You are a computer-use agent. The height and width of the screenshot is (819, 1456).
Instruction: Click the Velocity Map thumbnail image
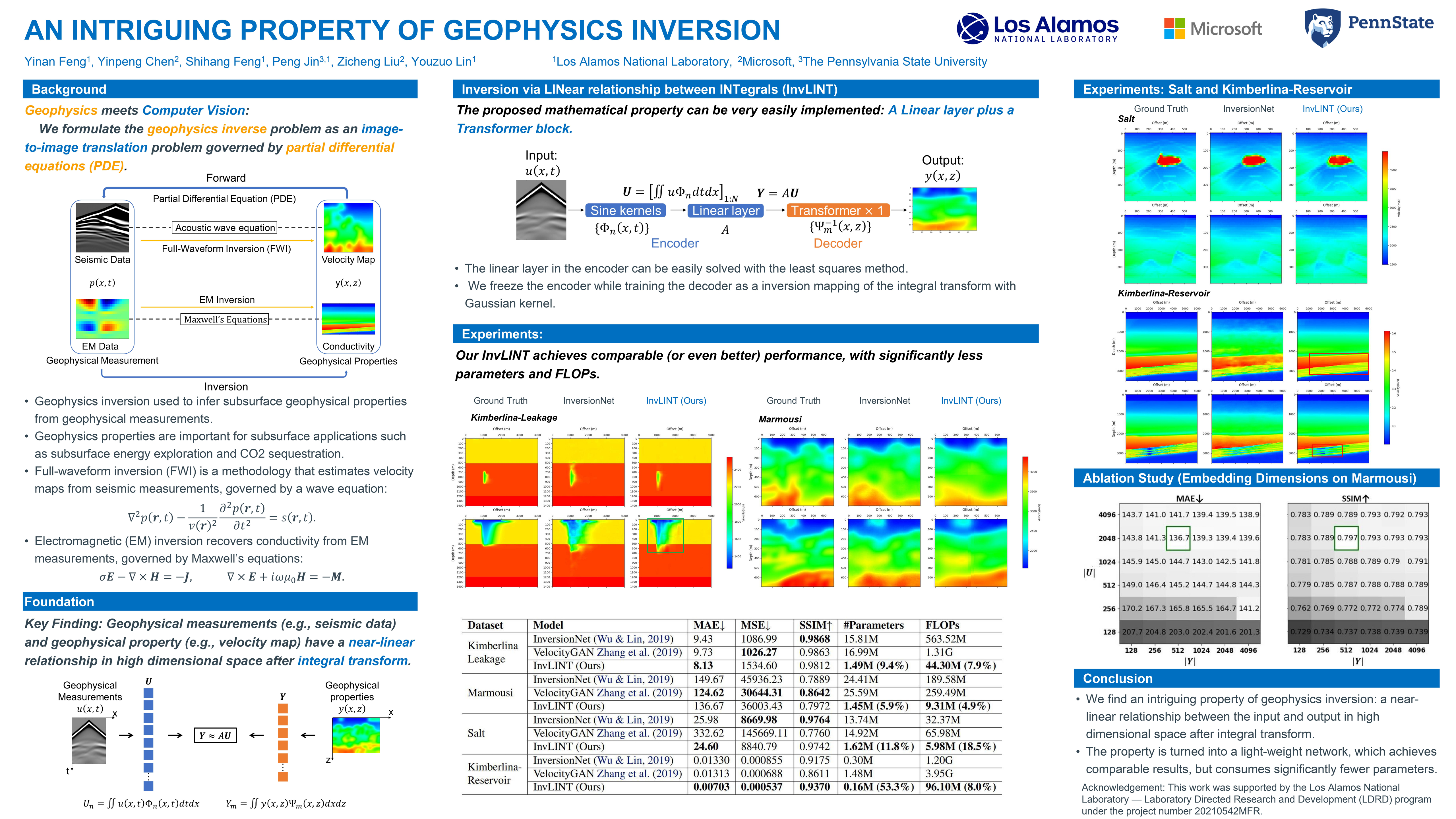pyautogui.click(x=348, y=227)
